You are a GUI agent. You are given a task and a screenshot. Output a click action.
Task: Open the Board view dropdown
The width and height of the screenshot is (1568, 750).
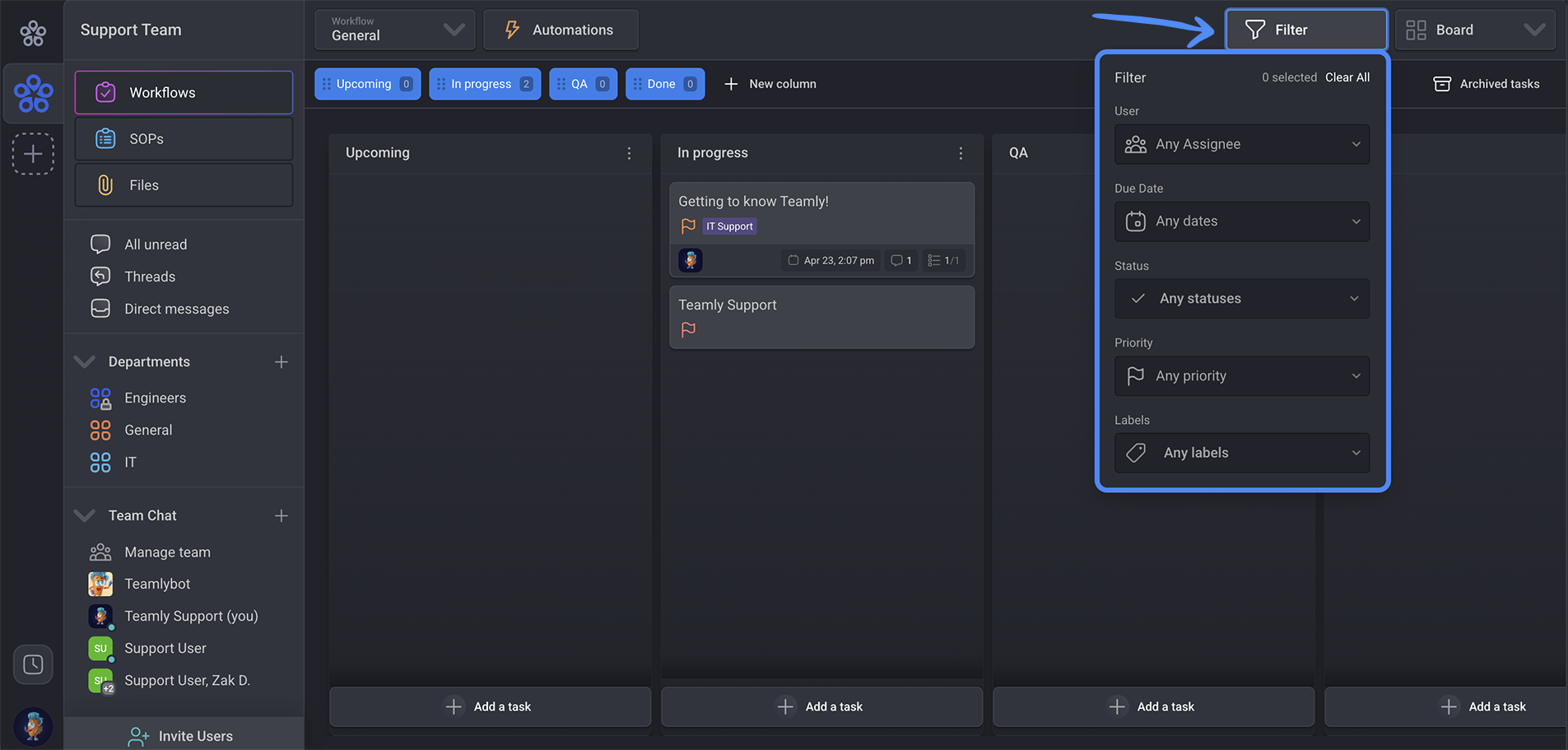point(1475,30)
